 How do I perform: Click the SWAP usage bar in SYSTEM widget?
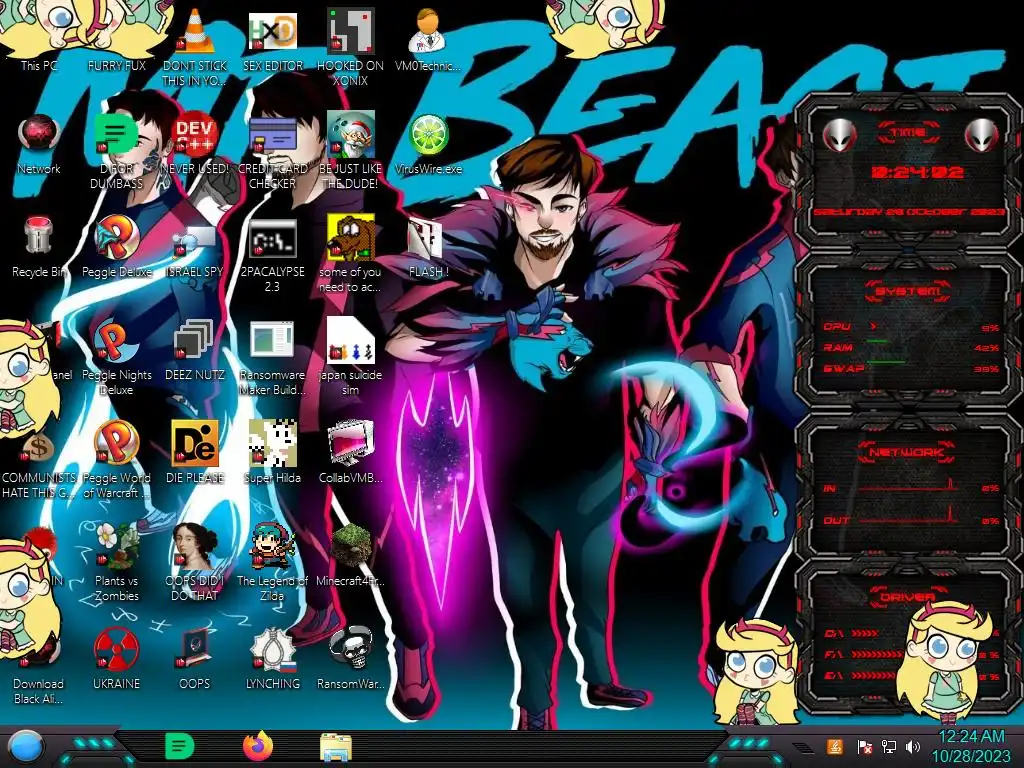tap(886, 361)
